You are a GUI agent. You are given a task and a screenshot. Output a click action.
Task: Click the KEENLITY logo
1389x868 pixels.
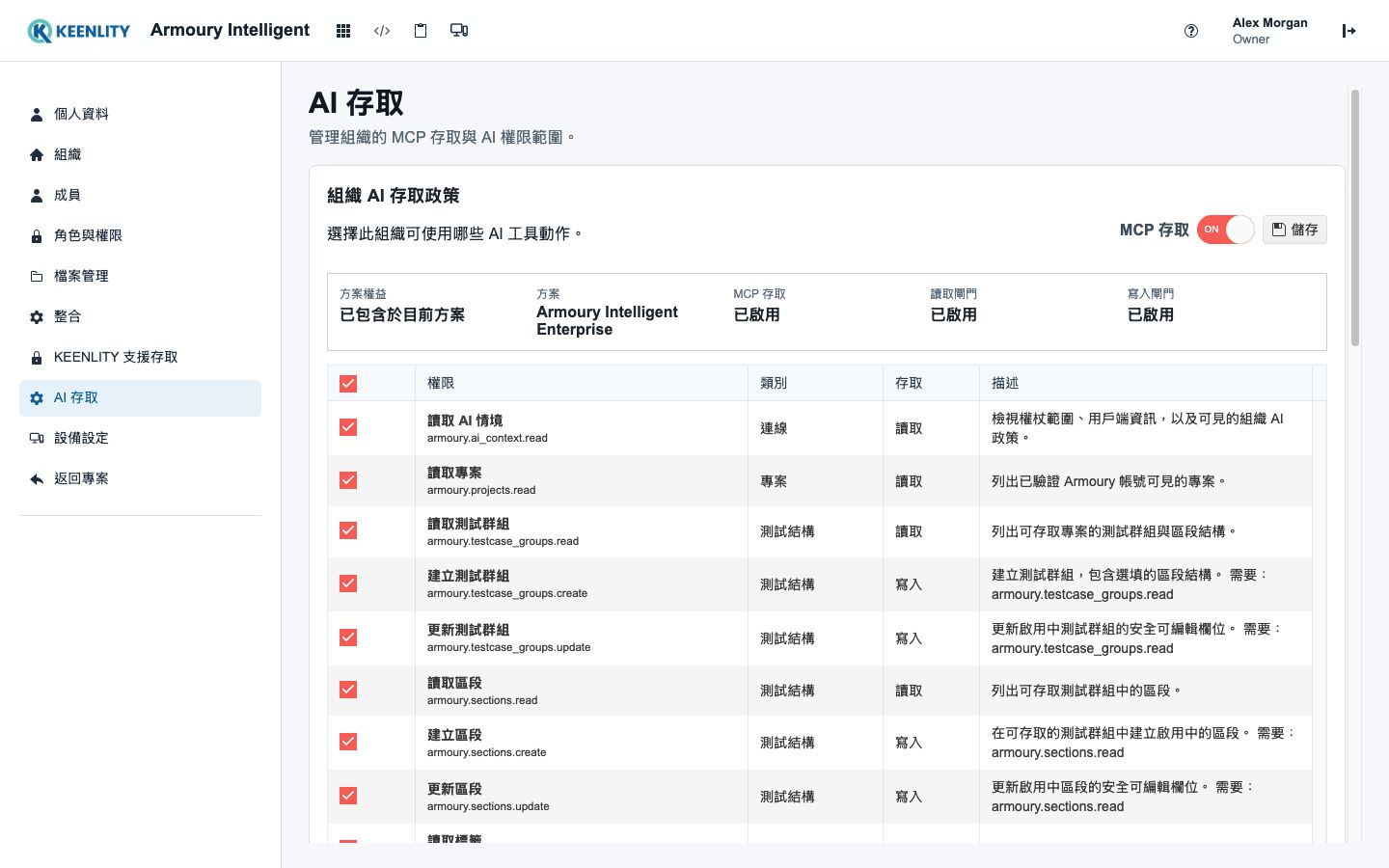(78, 31)
